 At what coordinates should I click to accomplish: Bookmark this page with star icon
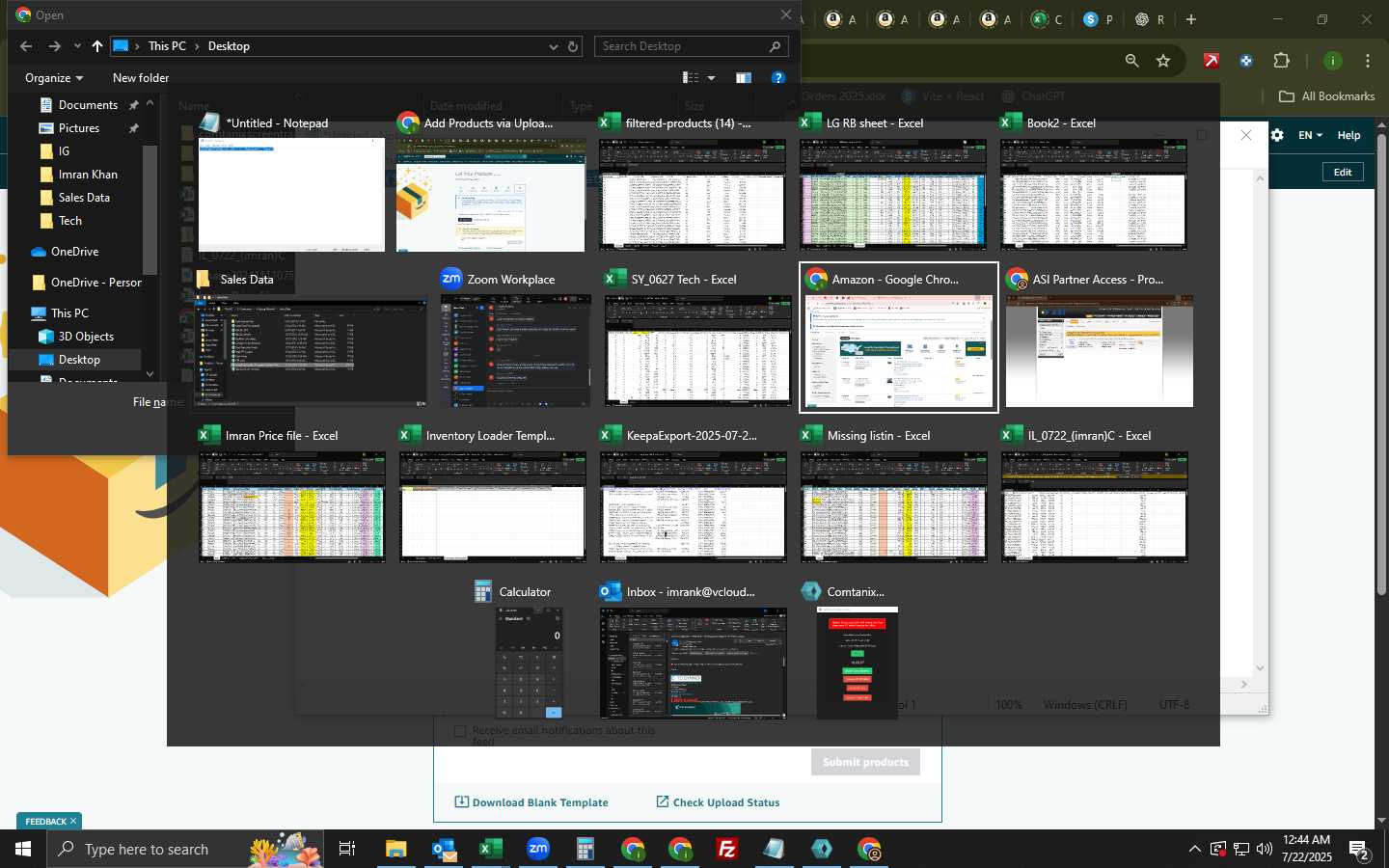1163,61
